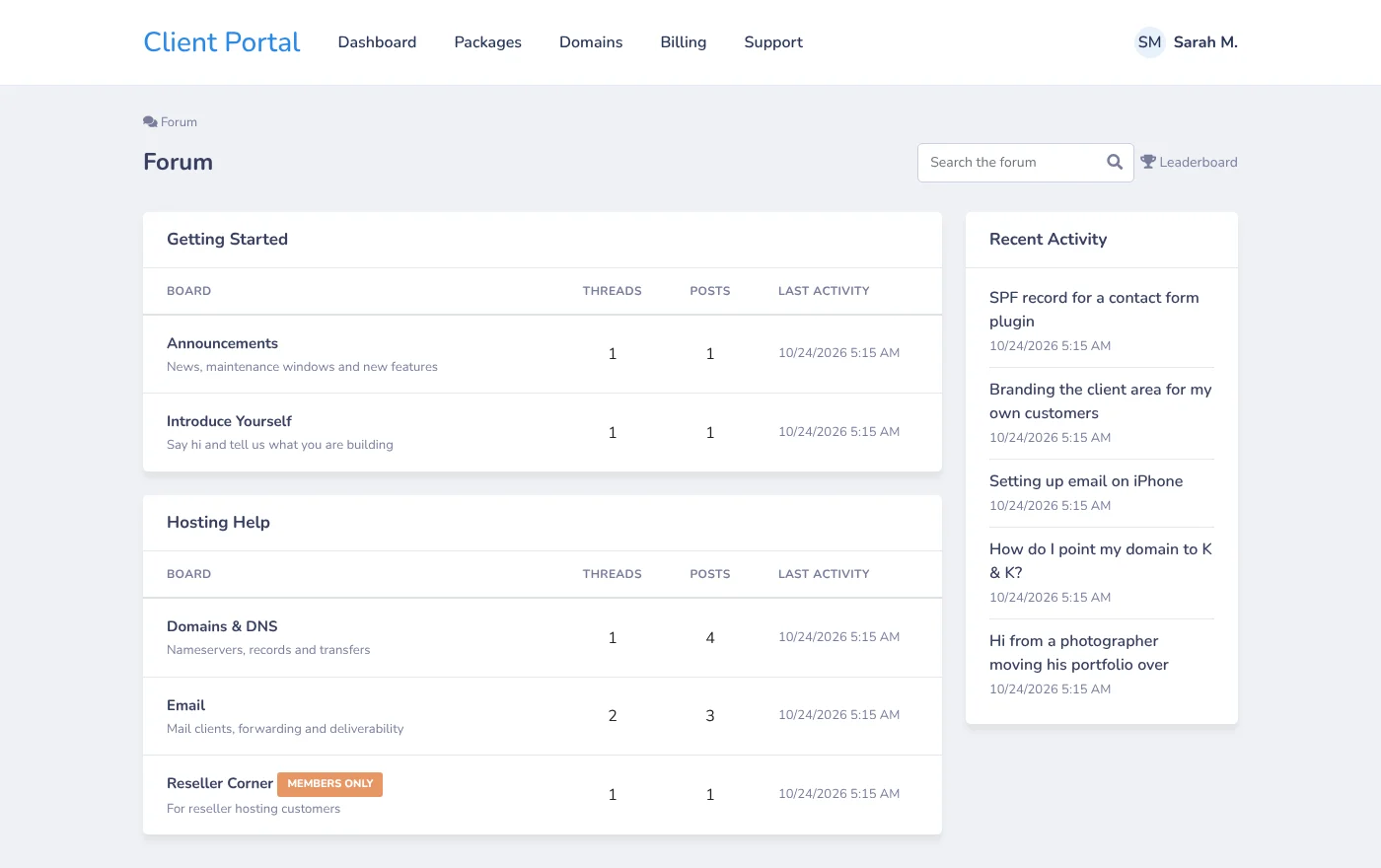Viewport: 1381px width, 868px height.
Task: Select Billing in the top navigation
Action: 684,42
